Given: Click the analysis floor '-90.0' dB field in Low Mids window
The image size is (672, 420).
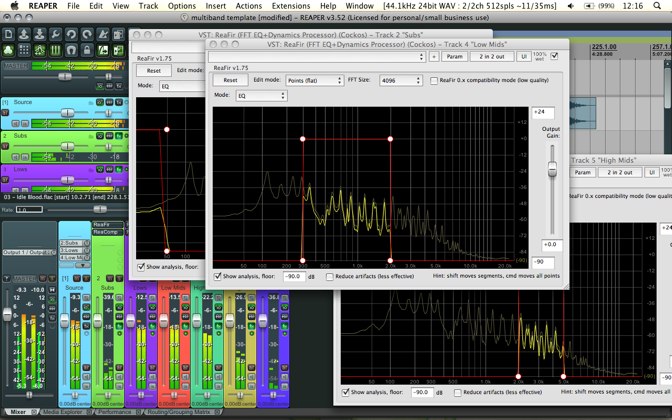Looking at the screenshot, I should [294, 276].
